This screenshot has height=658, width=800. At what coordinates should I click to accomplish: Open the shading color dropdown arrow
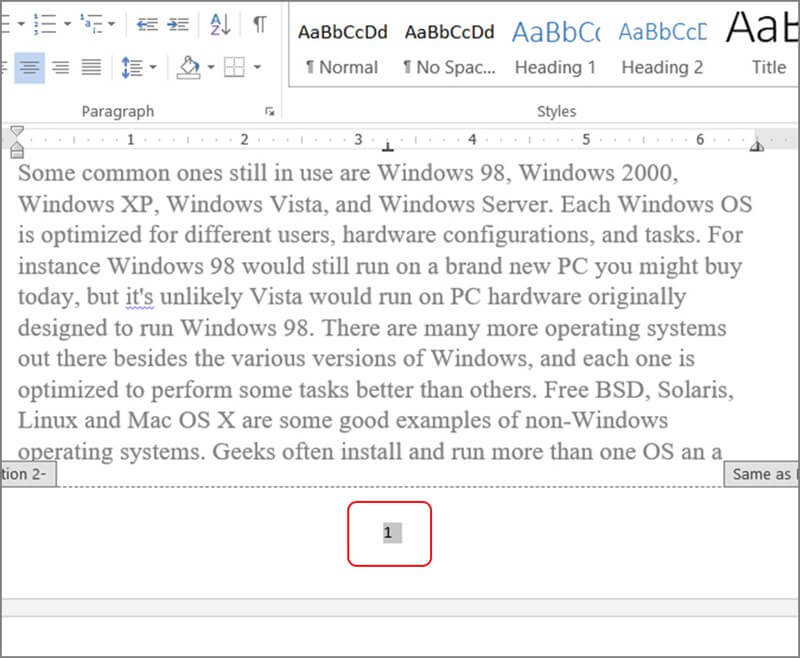click(x=211, y=67)
